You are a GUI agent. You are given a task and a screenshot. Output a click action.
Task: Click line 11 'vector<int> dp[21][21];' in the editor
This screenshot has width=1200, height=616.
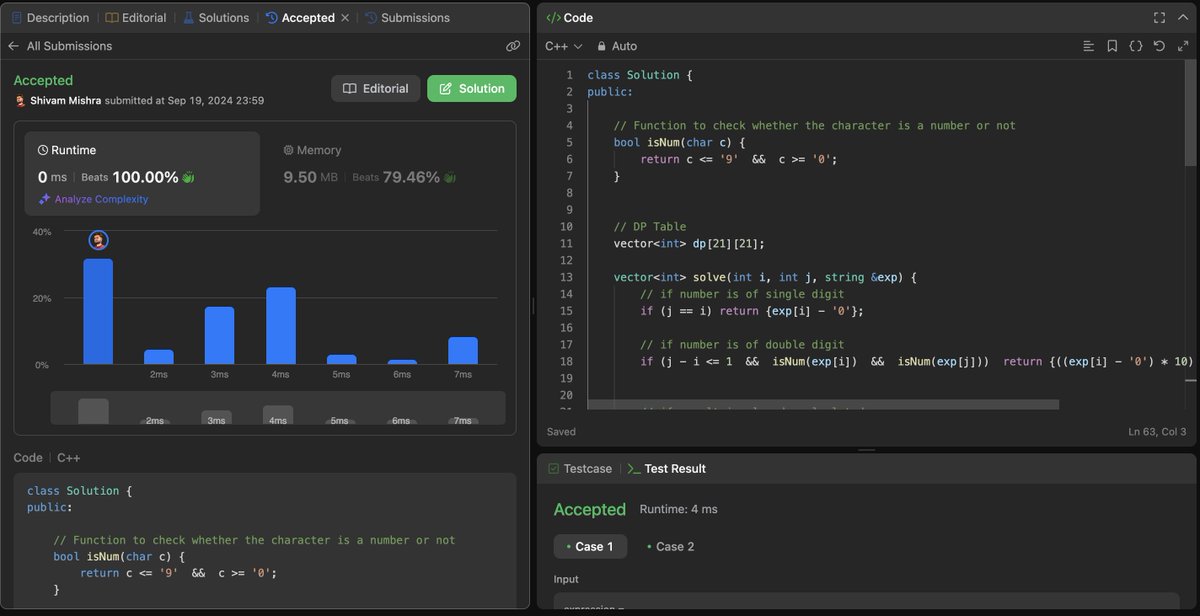690,244
